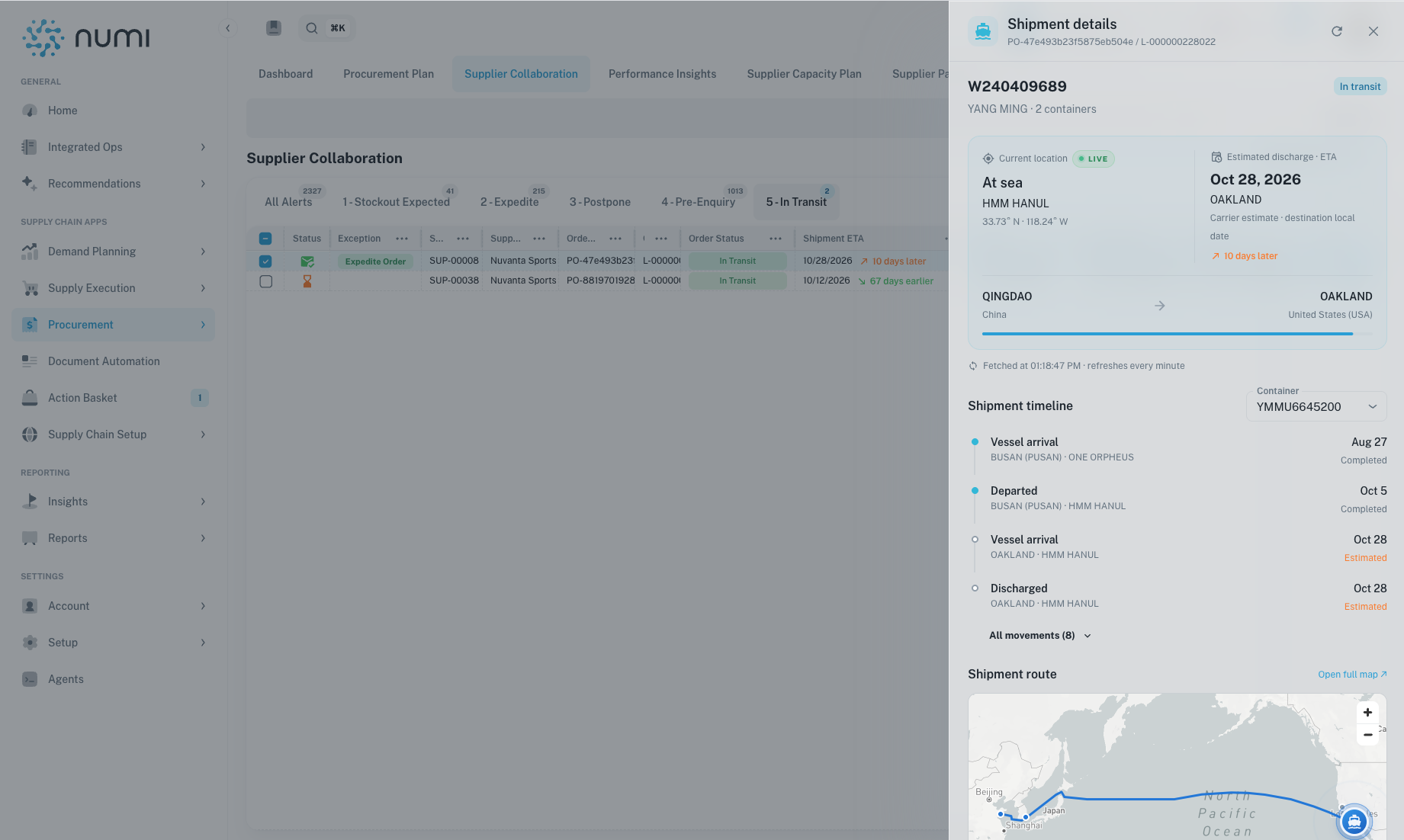Expand Supply Execution submenu
This screenshot has width=1404, height=840.
(113, 288)
